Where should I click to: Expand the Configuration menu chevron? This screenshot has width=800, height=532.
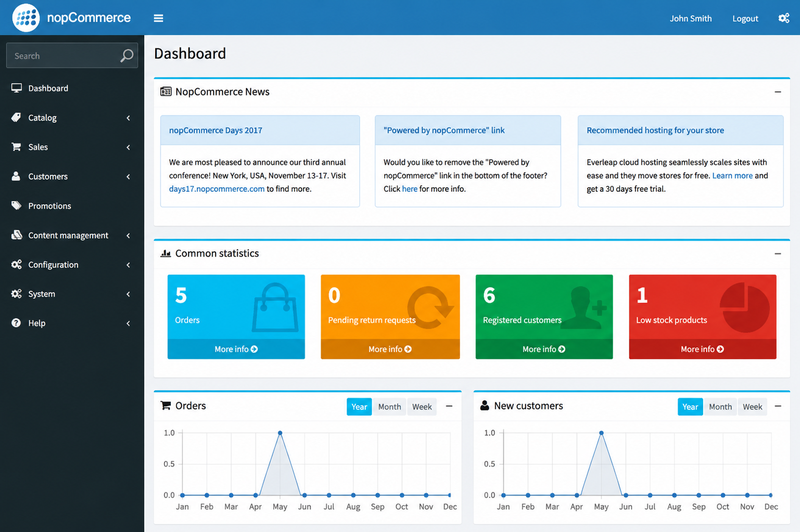[128, 265]
